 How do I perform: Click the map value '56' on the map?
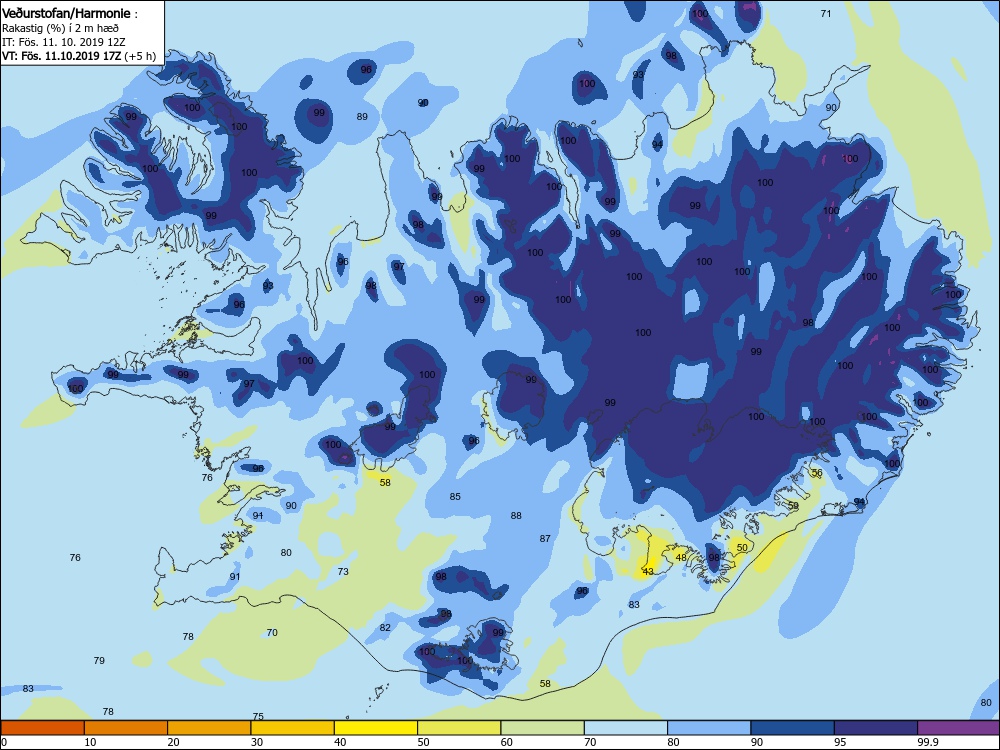coord(817,473)
